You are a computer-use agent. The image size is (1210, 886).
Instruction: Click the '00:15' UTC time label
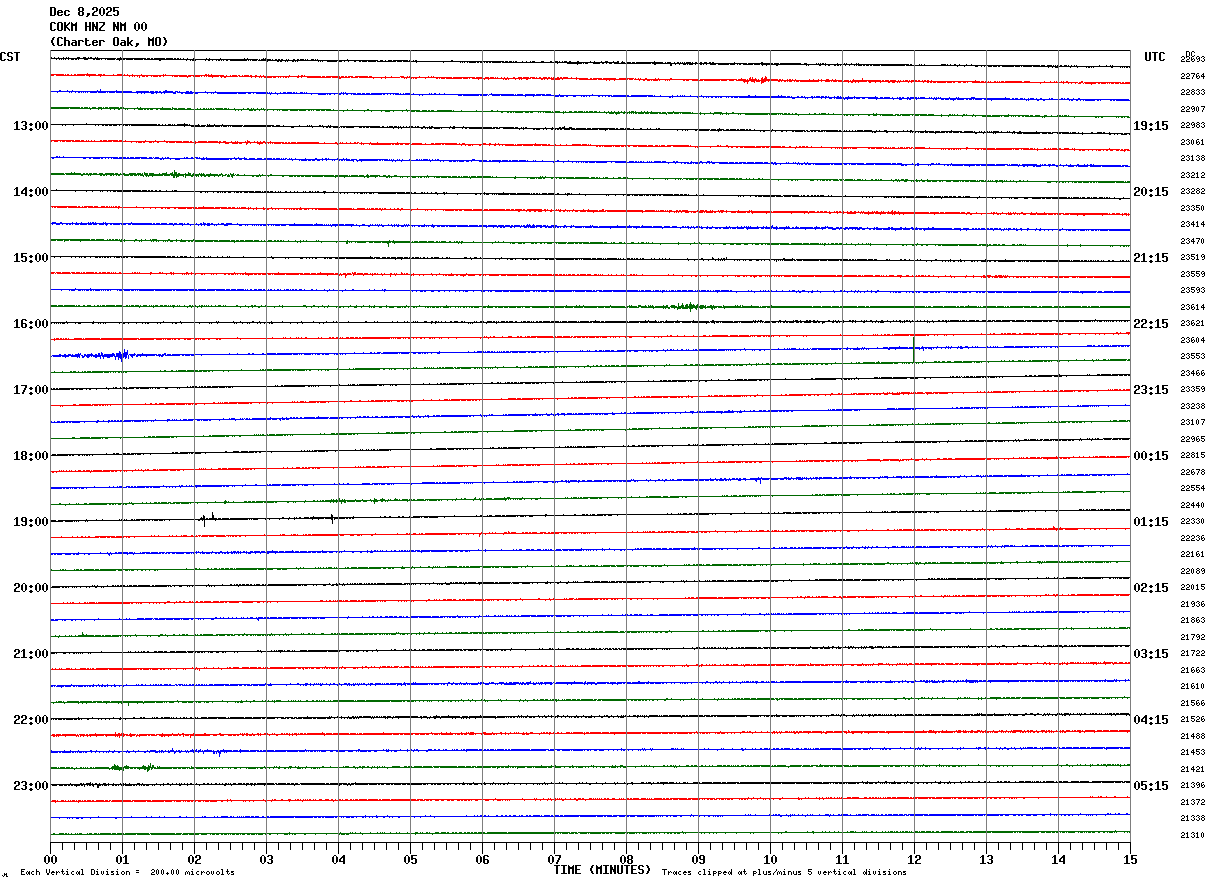(x=1151, y=456)
